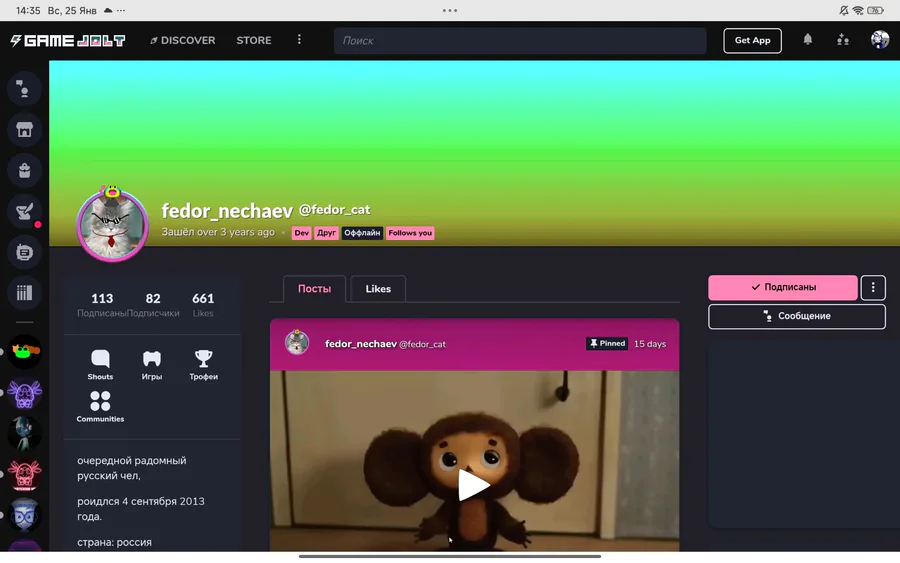The width and height of the screenshot is (900, 563).
Task: Click the Dev badge
Action: click(301, 233)
